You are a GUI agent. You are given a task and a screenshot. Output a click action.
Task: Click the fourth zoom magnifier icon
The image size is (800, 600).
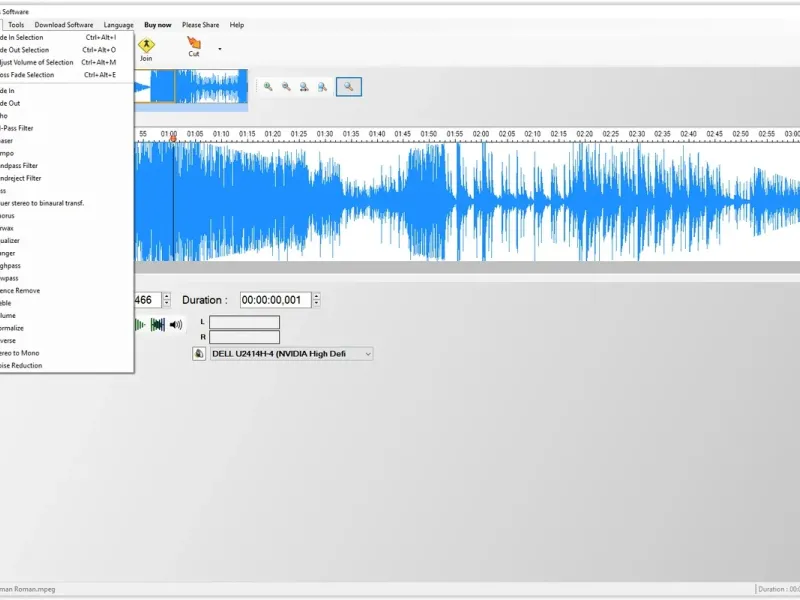(322, 87)
